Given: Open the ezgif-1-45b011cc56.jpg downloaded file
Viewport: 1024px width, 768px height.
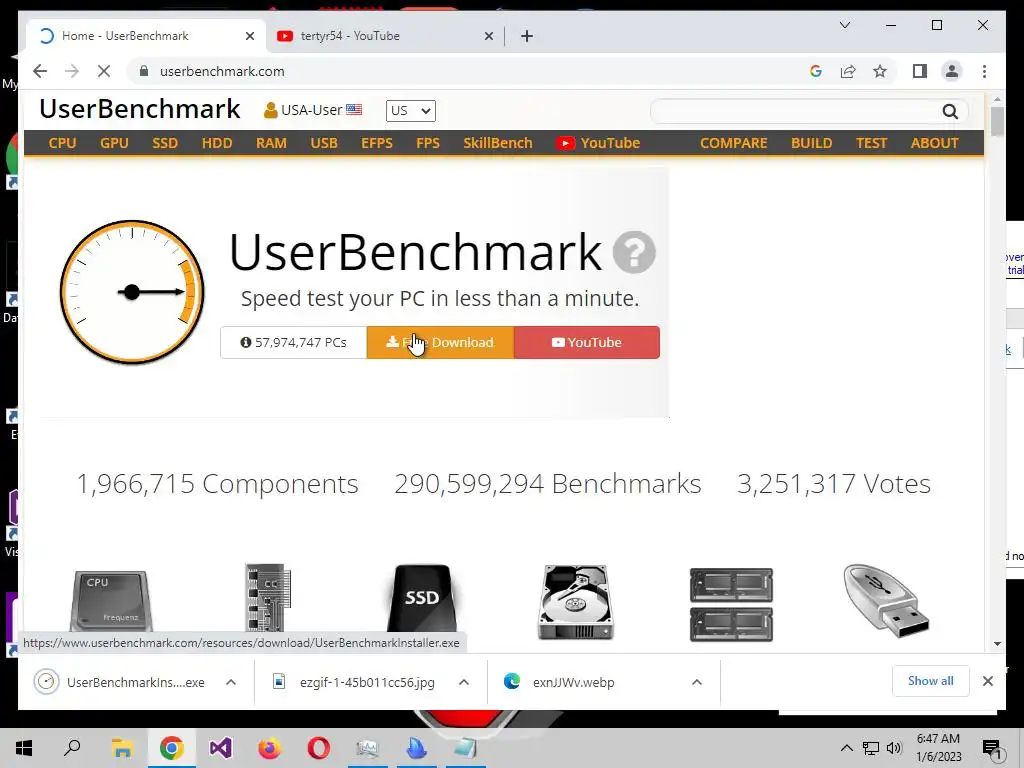Looking at the screenshot, I should click(x=367, y=682).
